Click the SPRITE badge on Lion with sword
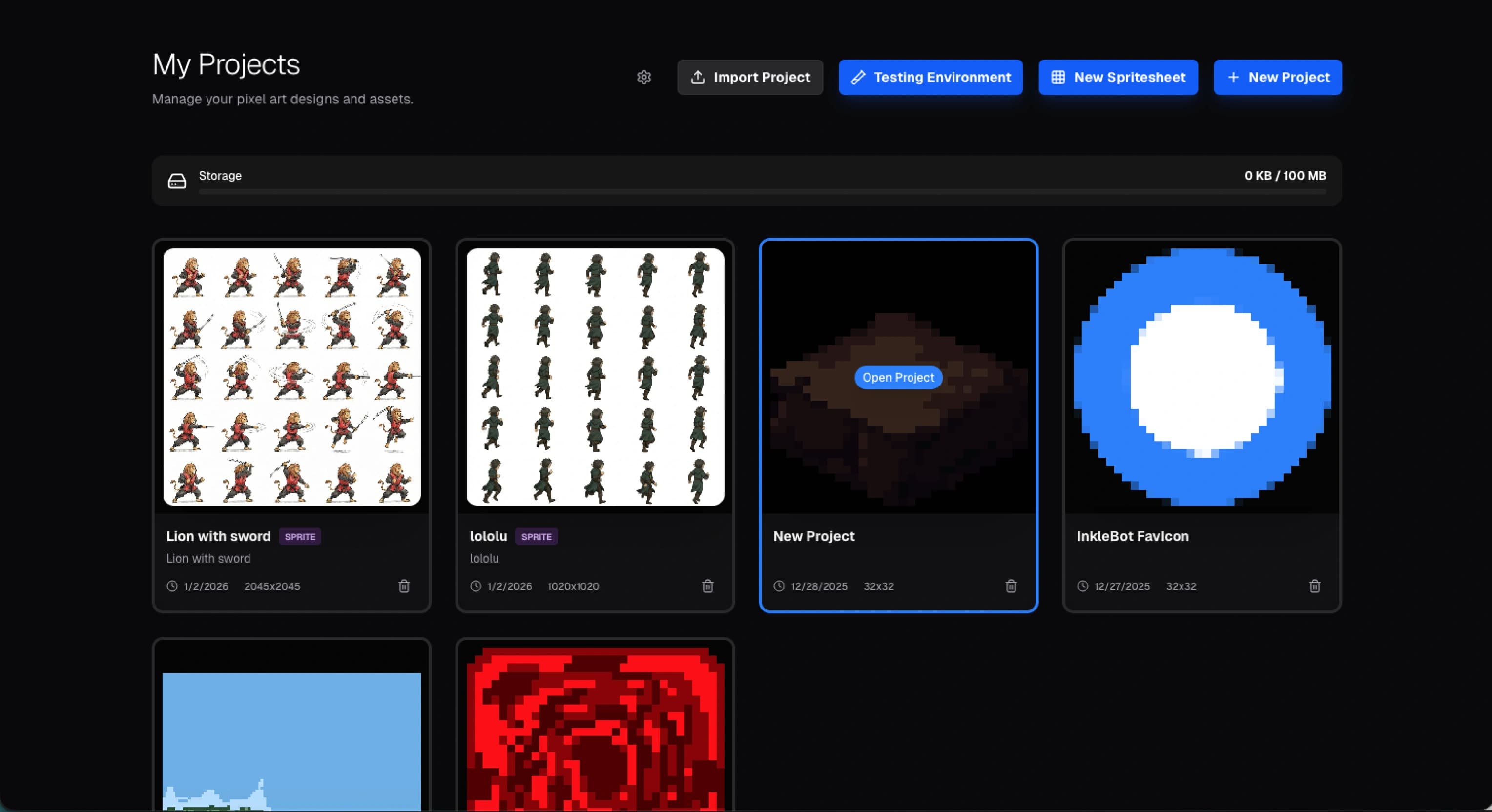This screenshot has height=812, width=1492. click(x=300, y=536)
